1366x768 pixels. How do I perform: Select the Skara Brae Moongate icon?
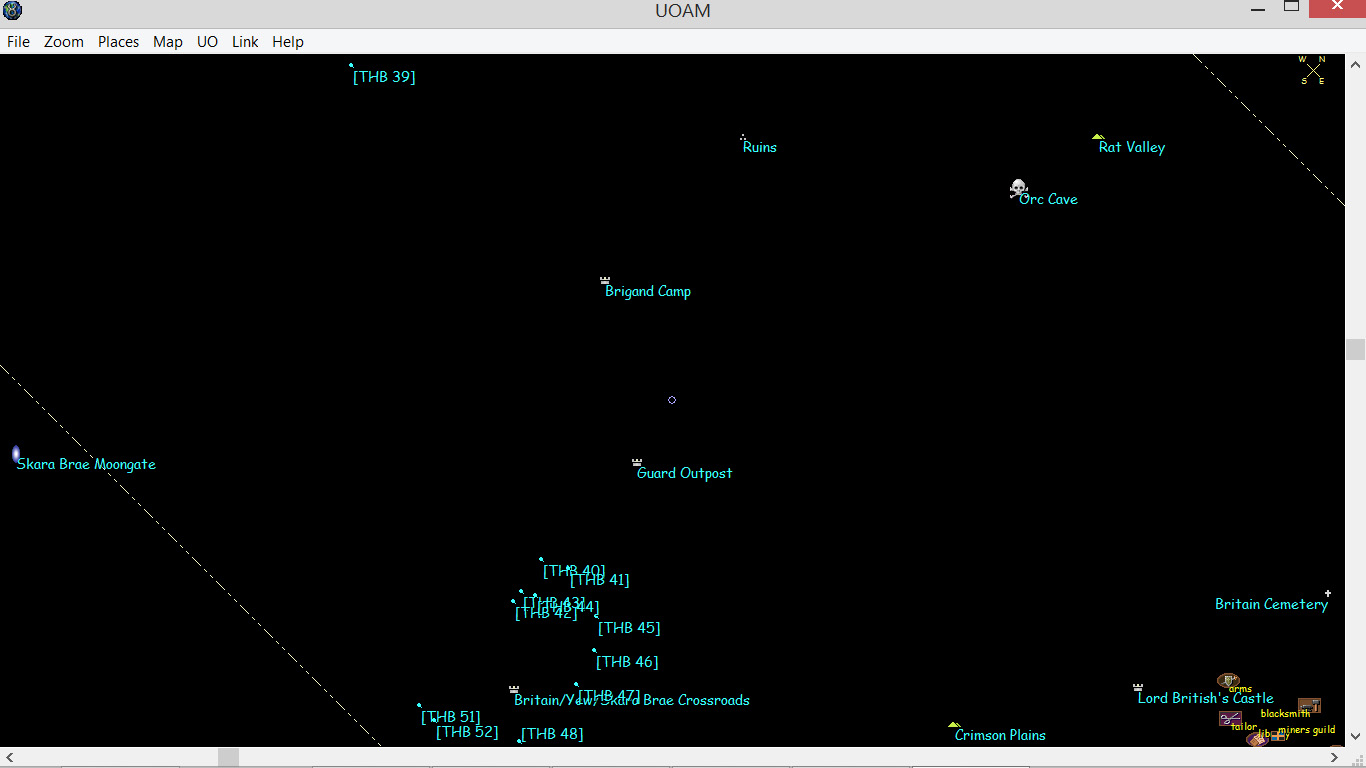coord(16,455)
